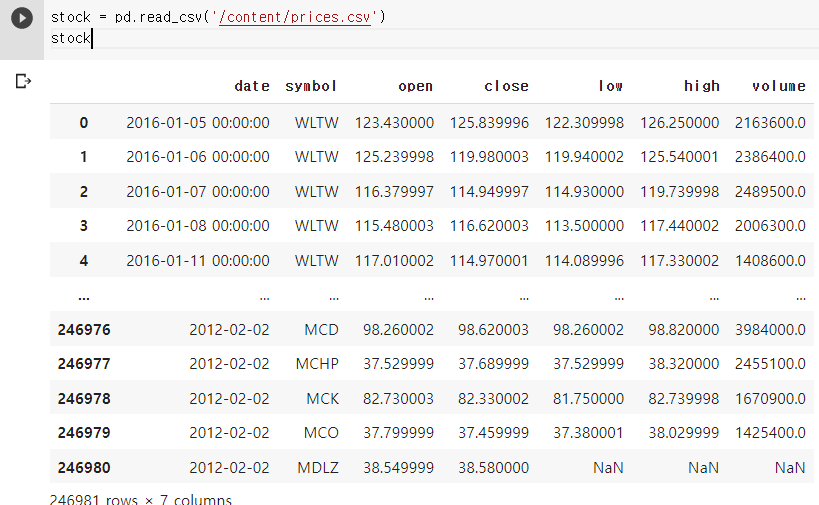The width and height of the screenshot is (819, 505).
Task: Click the close value 38.580000
Action: pyautogui.click(x=494, y=467)
